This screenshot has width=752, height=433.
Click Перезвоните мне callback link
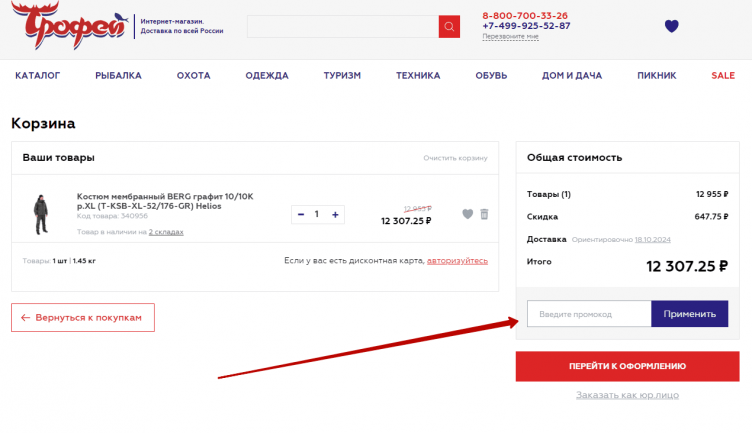pos(510,36)
